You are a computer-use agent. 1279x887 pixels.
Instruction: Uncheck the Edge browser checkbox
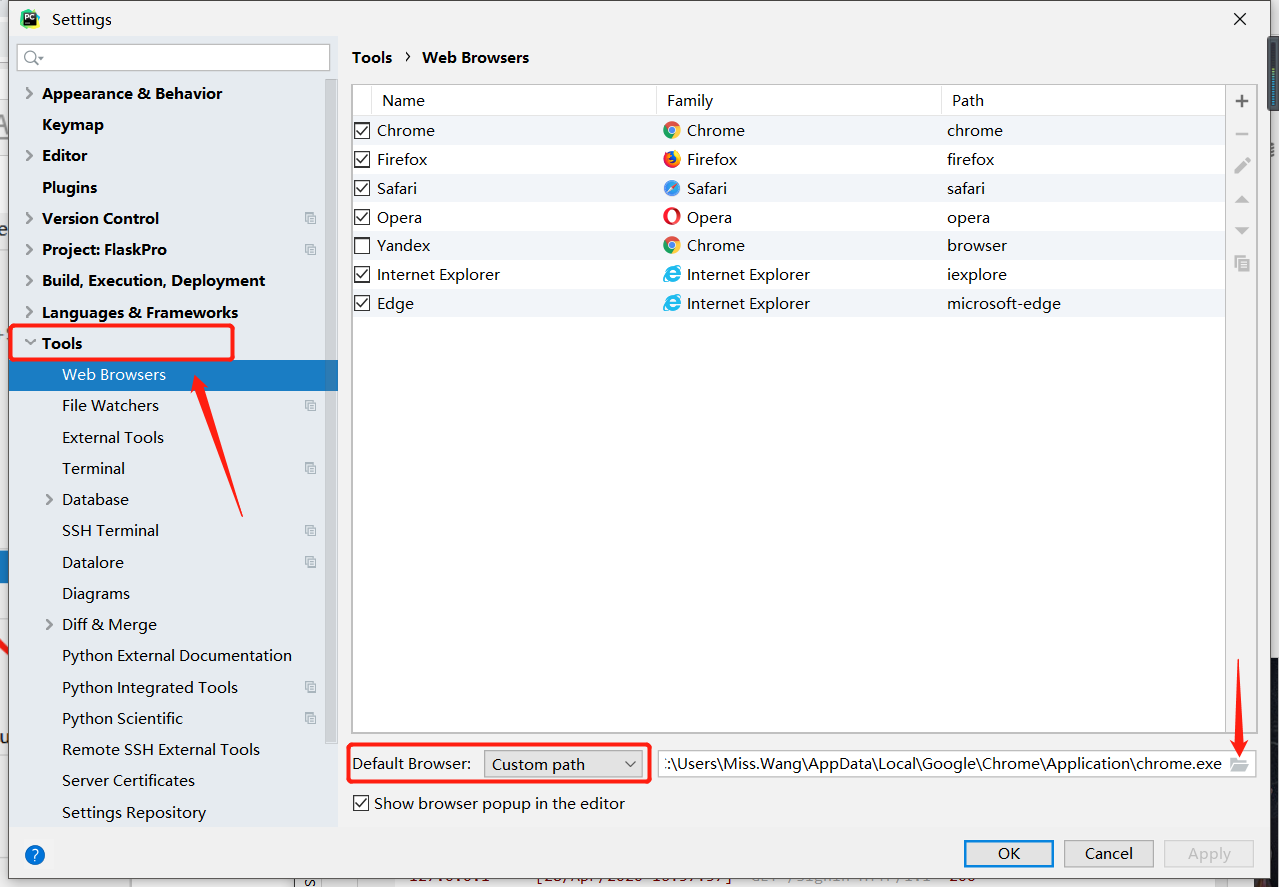pyautogui.click(x=362, y=303)
